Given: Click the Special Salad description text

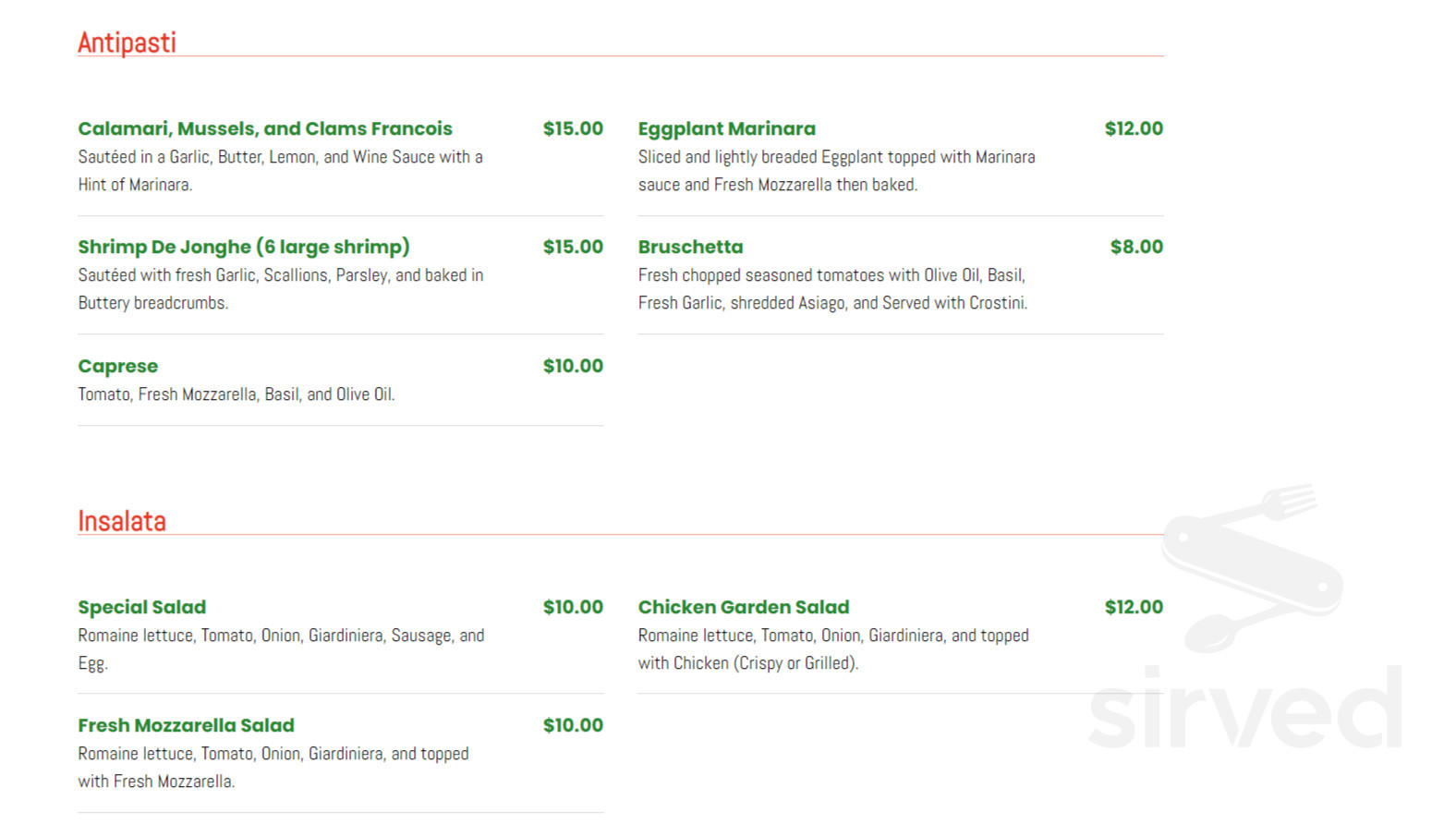Looking at the screenshot, I should tap(281, 648).
